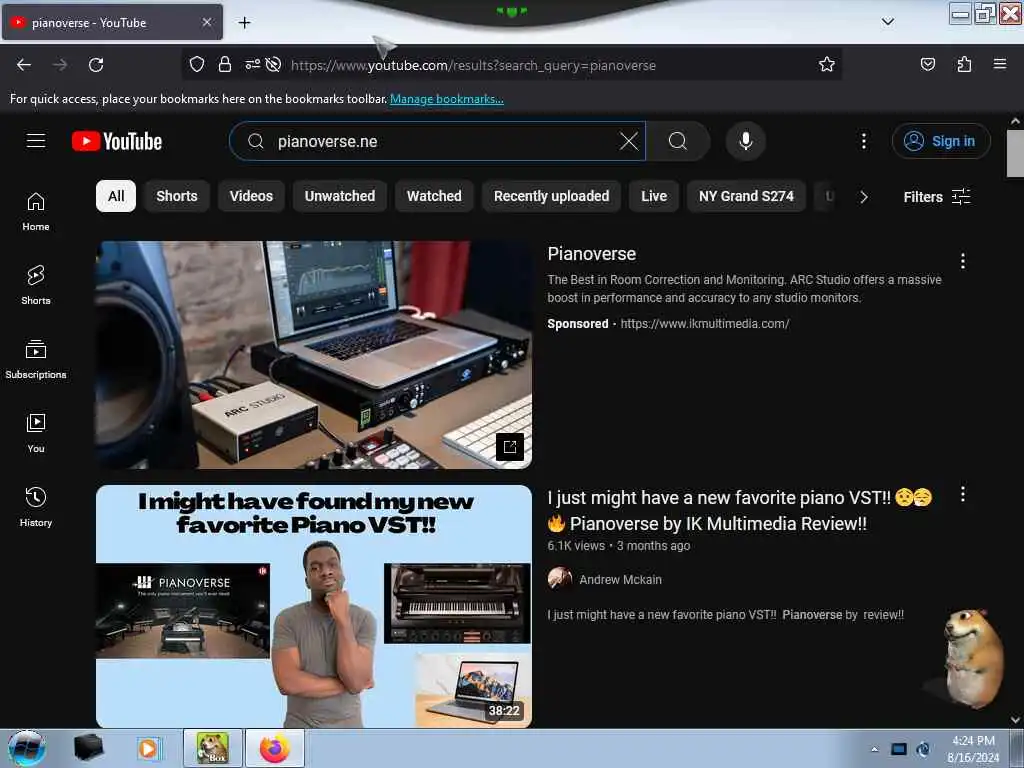This screenshot has height=768, width=1024.
Task: Open options menu for the piano VST video
Action: coord(963,494)
